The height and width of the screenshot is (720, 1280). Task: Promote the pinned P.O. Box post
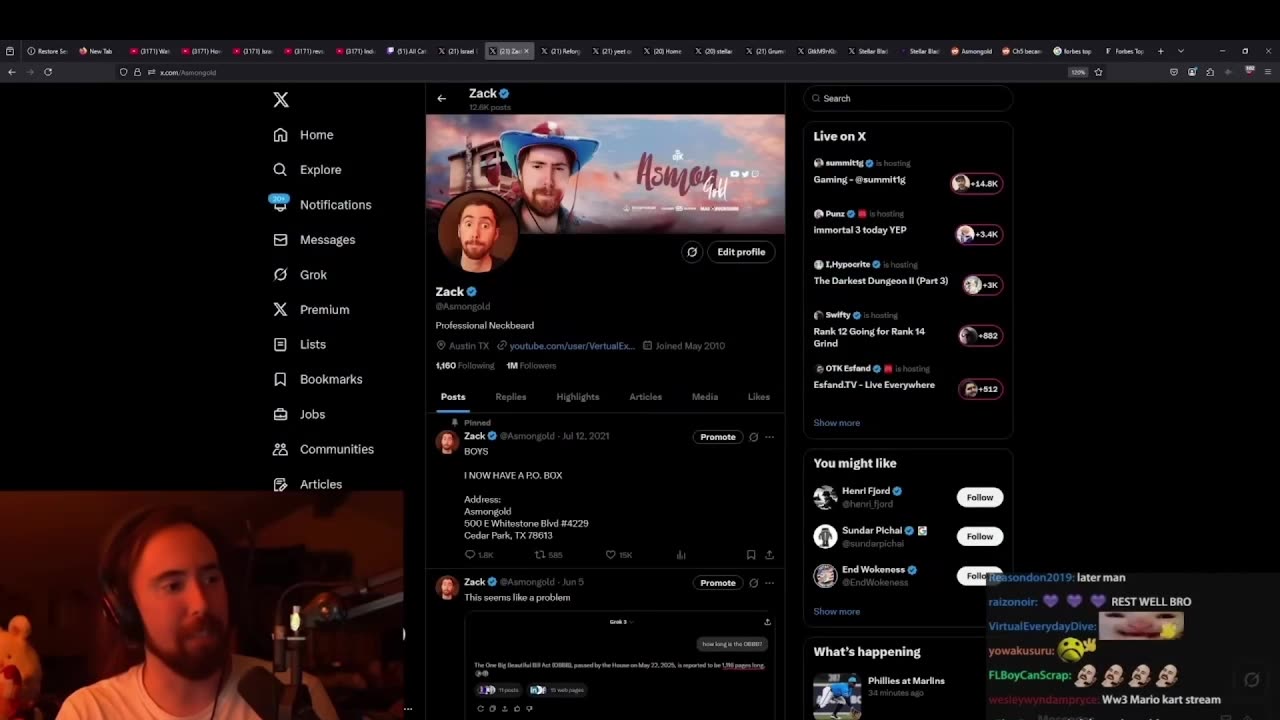coord(718,437)
